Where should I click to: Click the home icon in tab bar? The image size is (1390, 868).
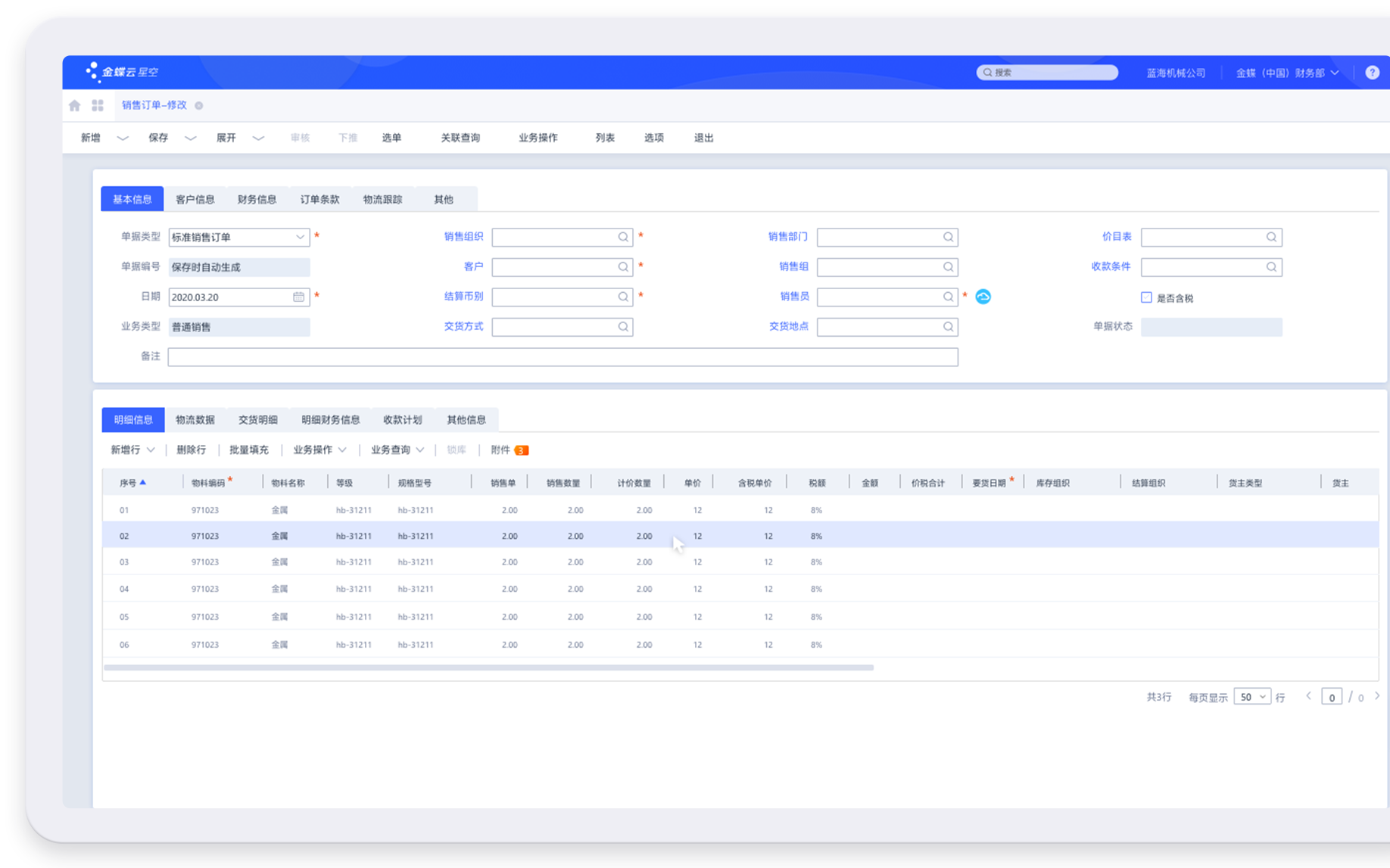click(74, 106)
